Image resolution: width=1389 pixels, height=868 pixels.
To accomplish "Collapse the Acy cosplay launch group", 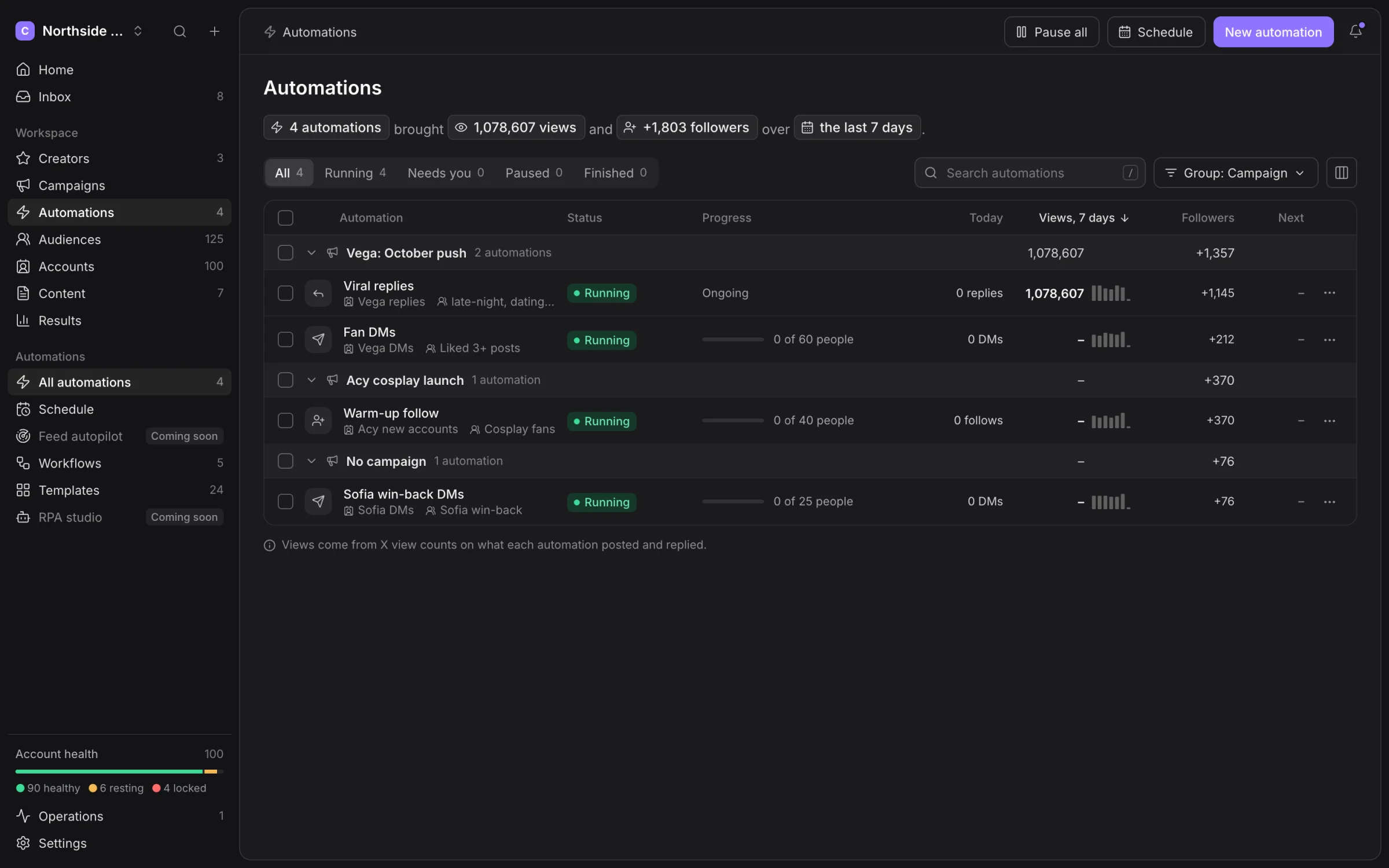I will [x=311, y=380].
